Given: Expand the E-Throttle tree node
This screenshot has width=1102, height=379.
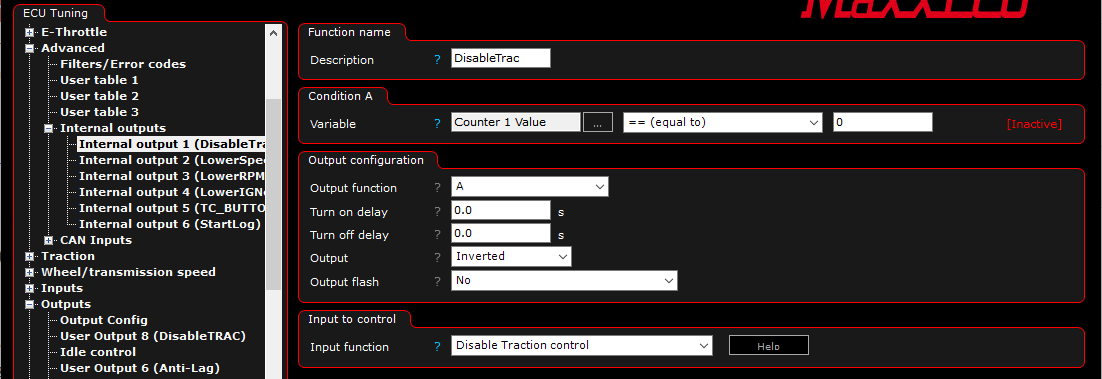Looking at the screenshot, I should click(30, 32).
